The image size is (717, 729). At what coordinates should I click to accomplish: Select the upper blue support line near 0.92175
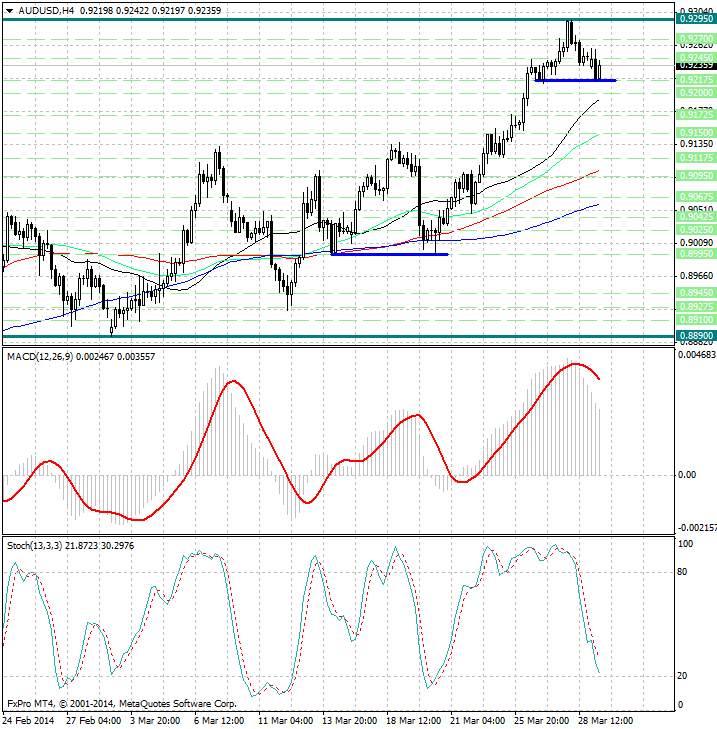tap(575, 80)
